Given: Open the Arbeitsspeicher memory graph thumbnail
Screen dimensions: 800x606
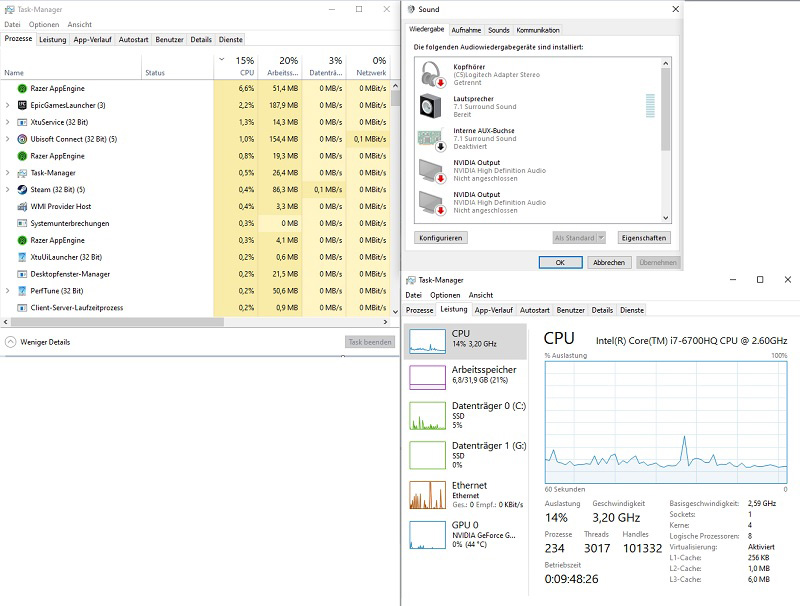Looking at the screenshot, I should click(x=427, y=377).
